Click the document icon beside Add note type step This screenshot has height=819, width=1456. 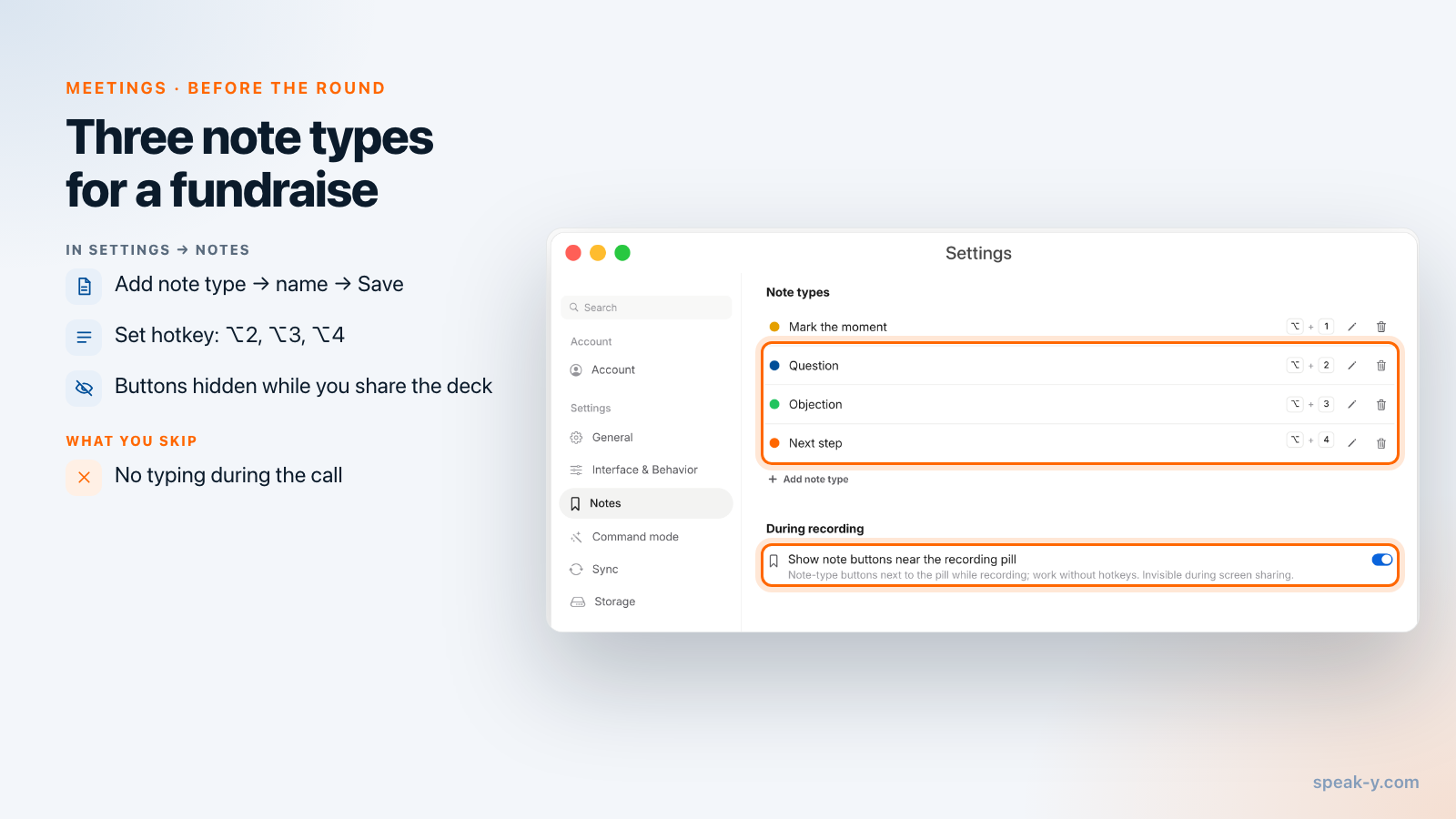(x=84, y=286)
